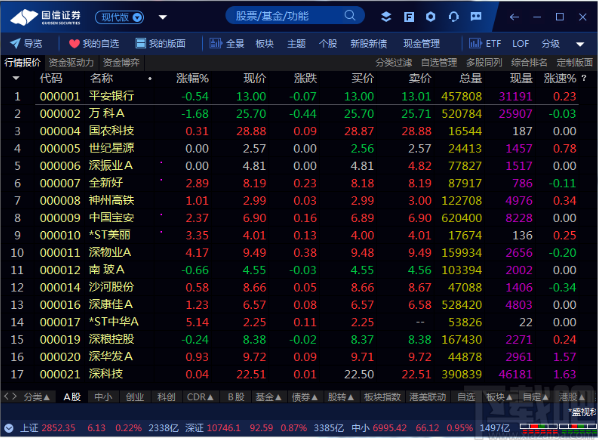Open the hexagon settings icon

431,17
